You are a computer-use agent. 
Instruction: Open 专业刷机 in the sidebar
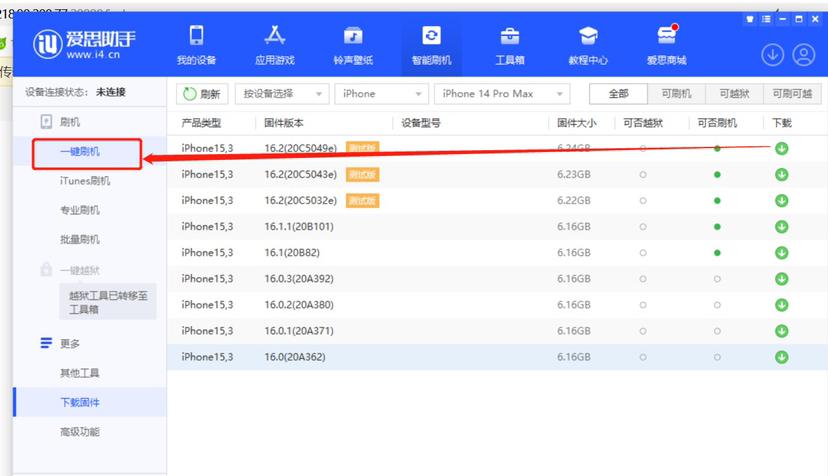tap(80, 210)
